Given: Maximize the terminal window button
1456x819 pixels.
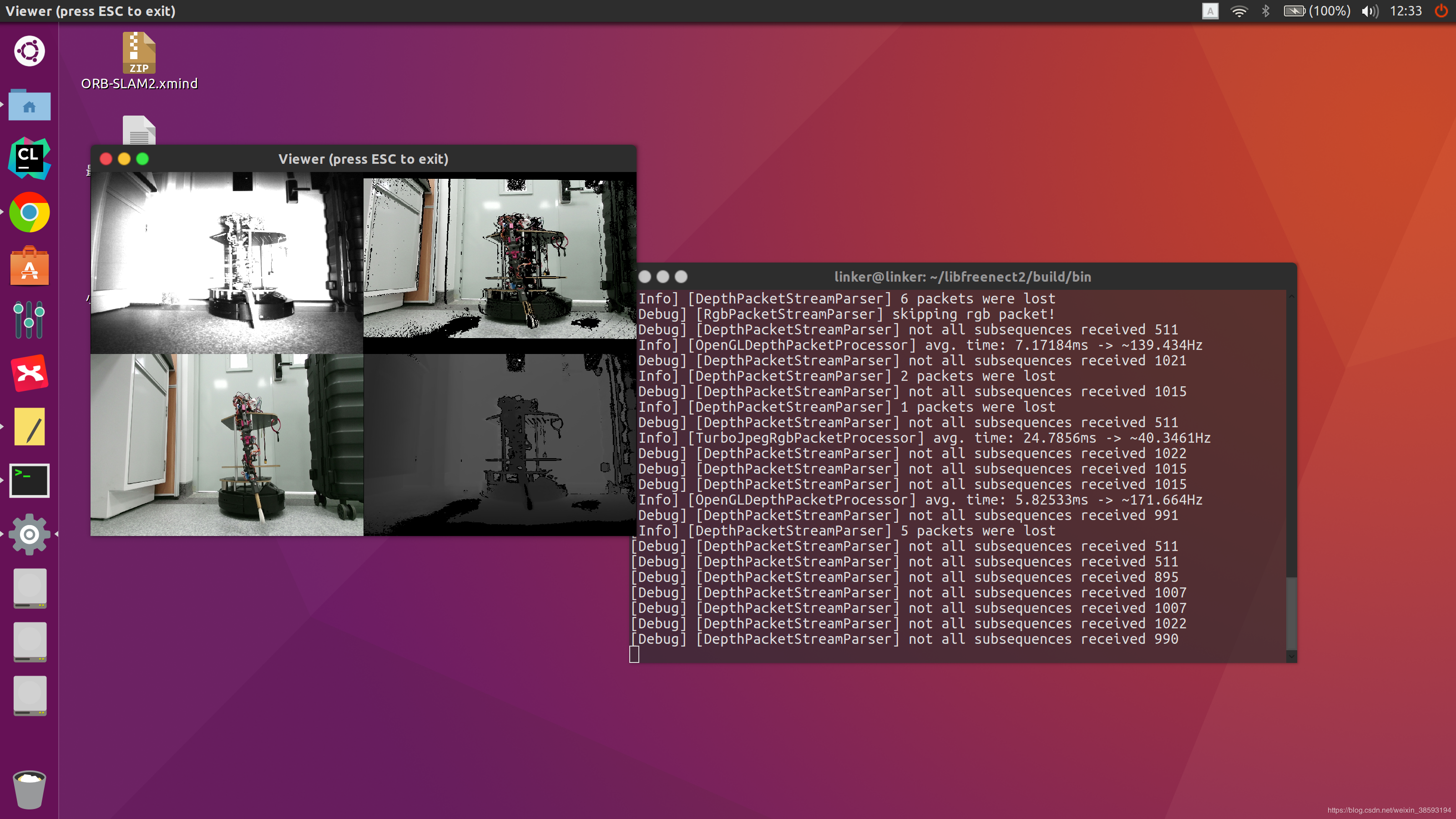Looking at the screenshot, I should tap(681, 276).
